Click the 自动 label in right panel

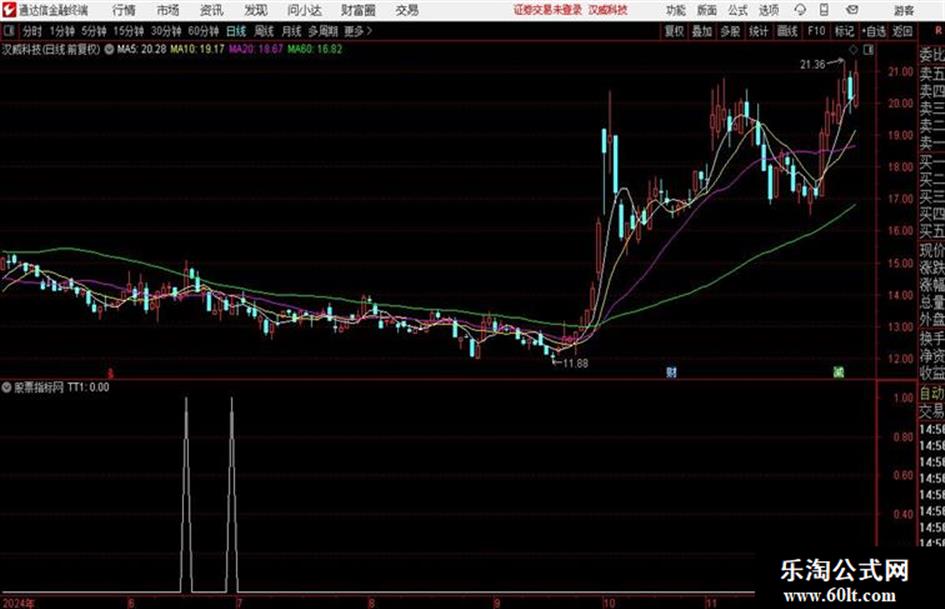click(932, 393)
